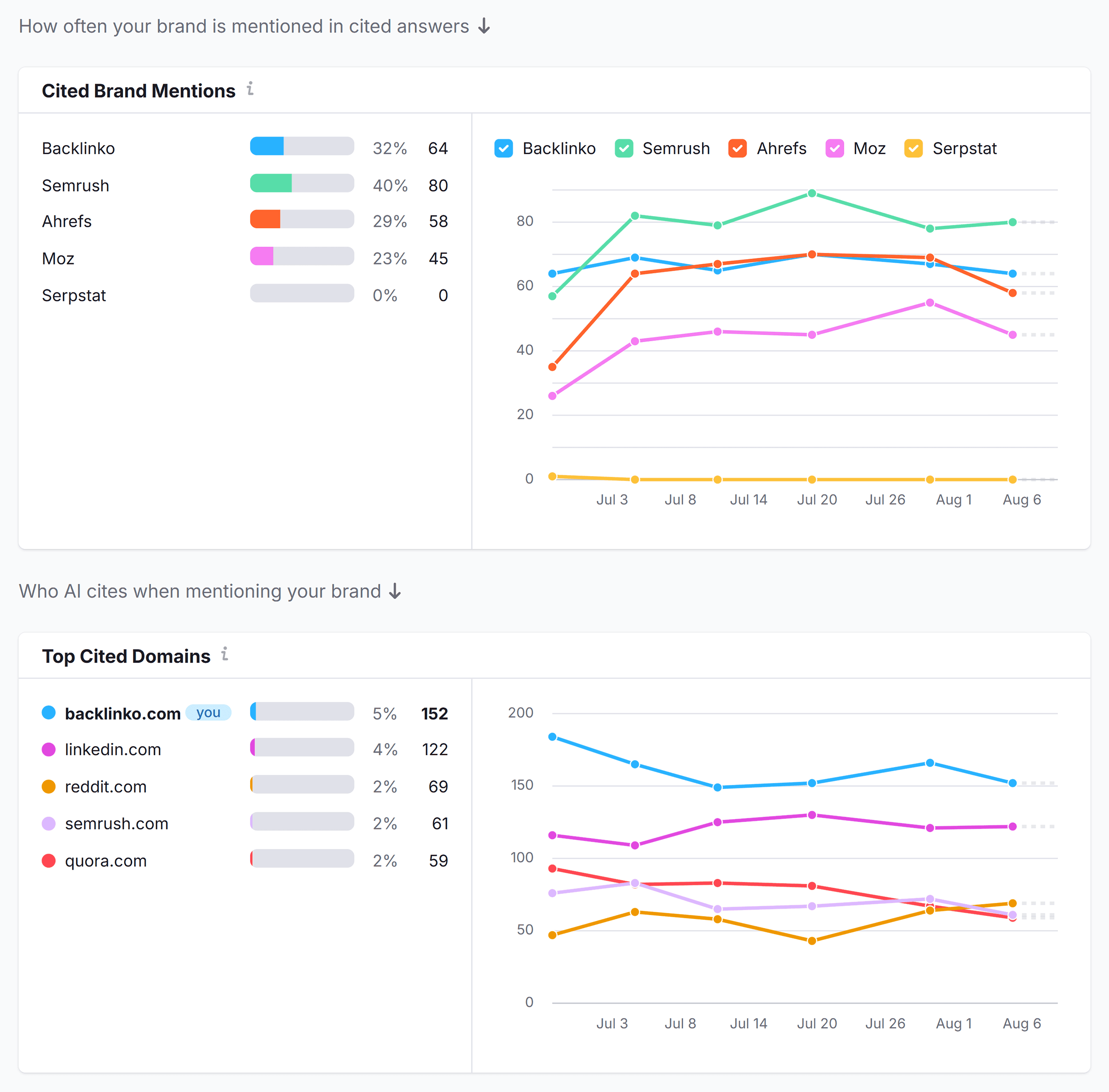
Task: Click the red dot beside quora.com
Action: 48,860
